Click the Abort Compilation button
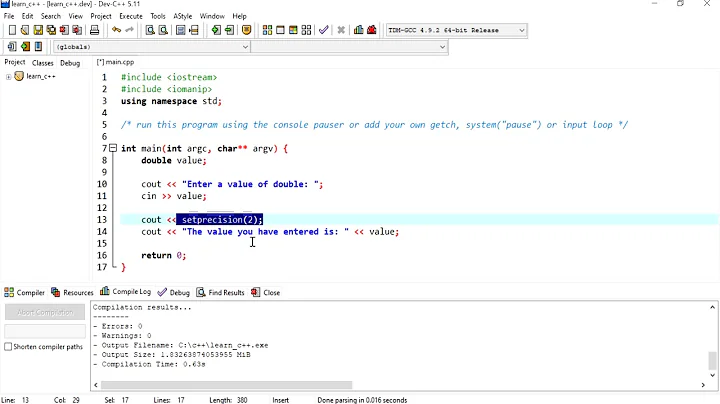 pyautogui.click(x=45, y=312)
